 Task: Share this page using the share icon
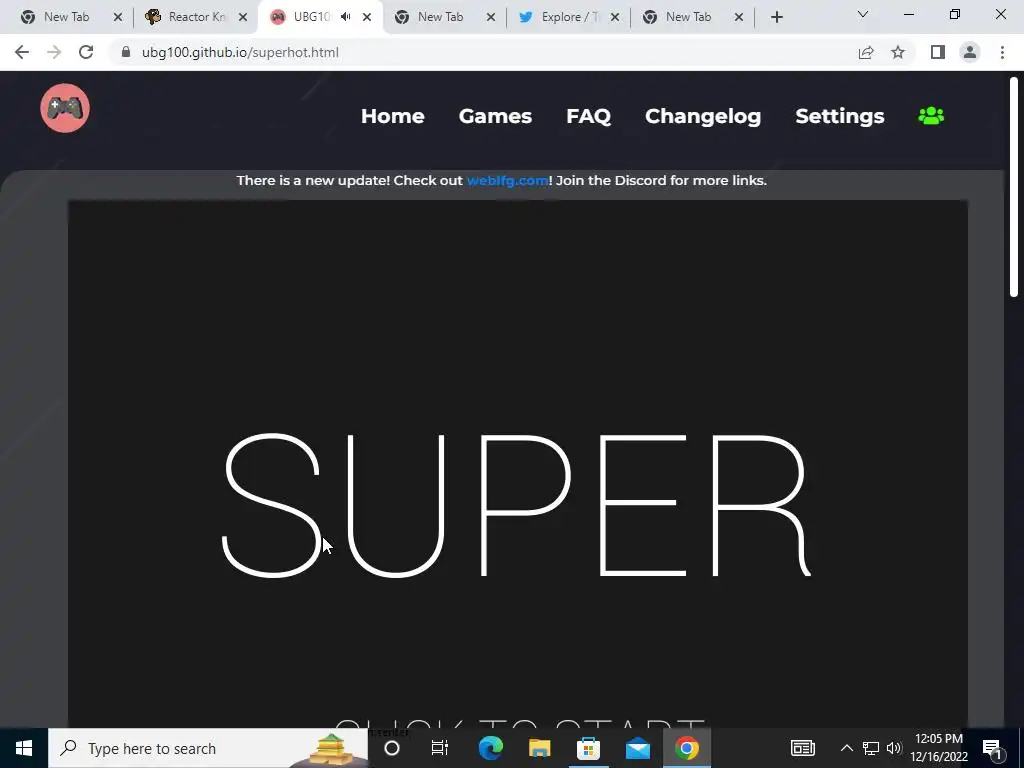[866, 52]
